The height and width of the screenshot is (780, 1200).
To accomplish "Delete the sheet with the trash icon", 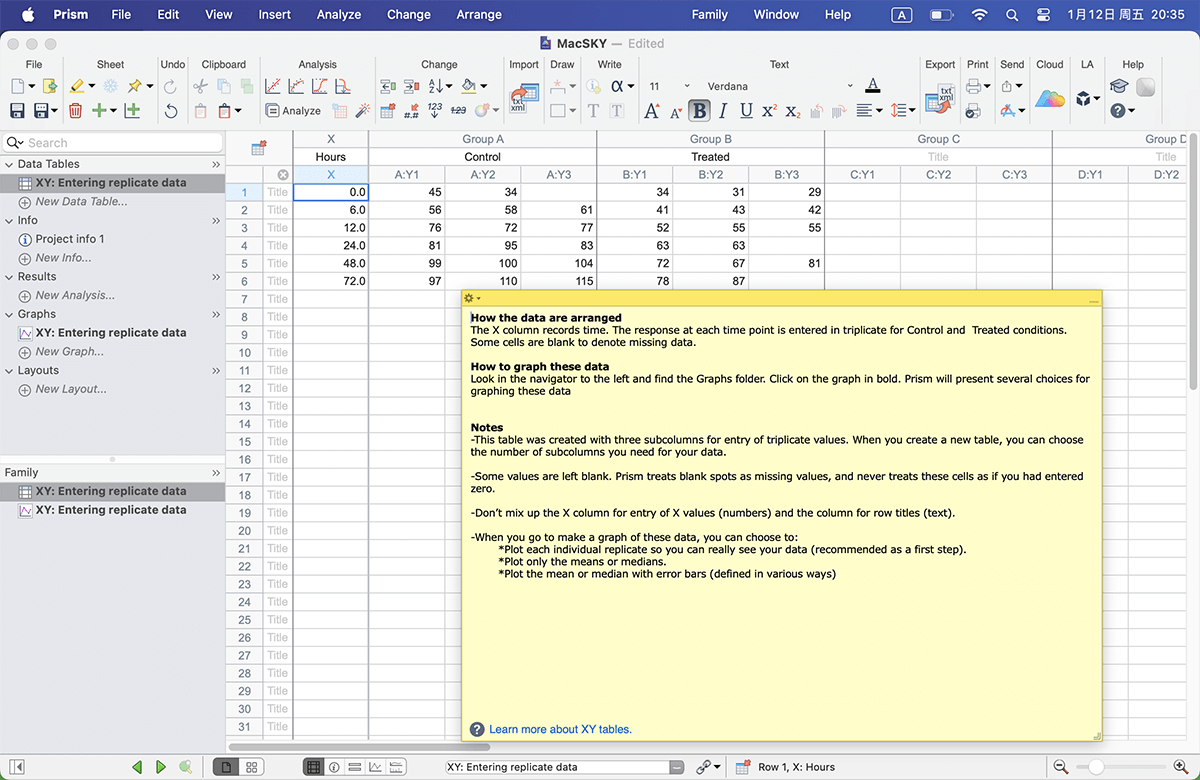I will click(x=76, y=110).
